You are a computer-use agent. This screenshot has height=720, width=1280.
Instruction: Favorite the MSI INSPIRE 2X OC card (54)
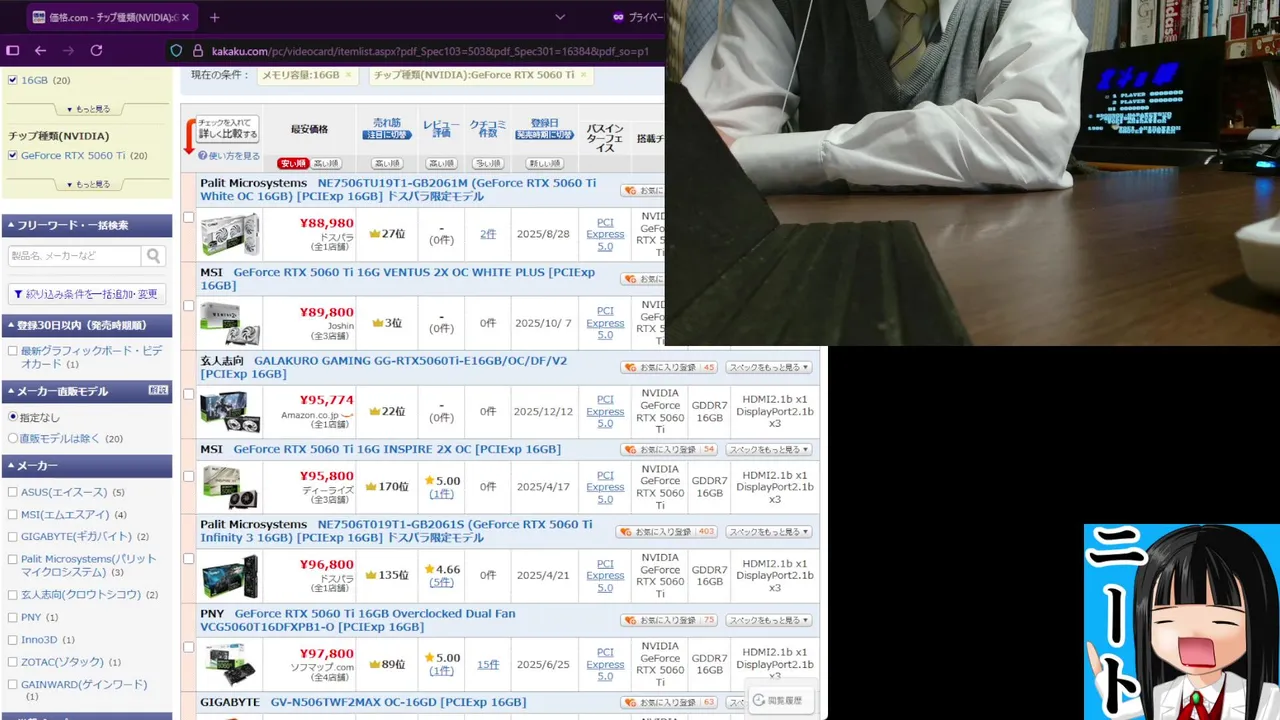click(x=668, y=449)
